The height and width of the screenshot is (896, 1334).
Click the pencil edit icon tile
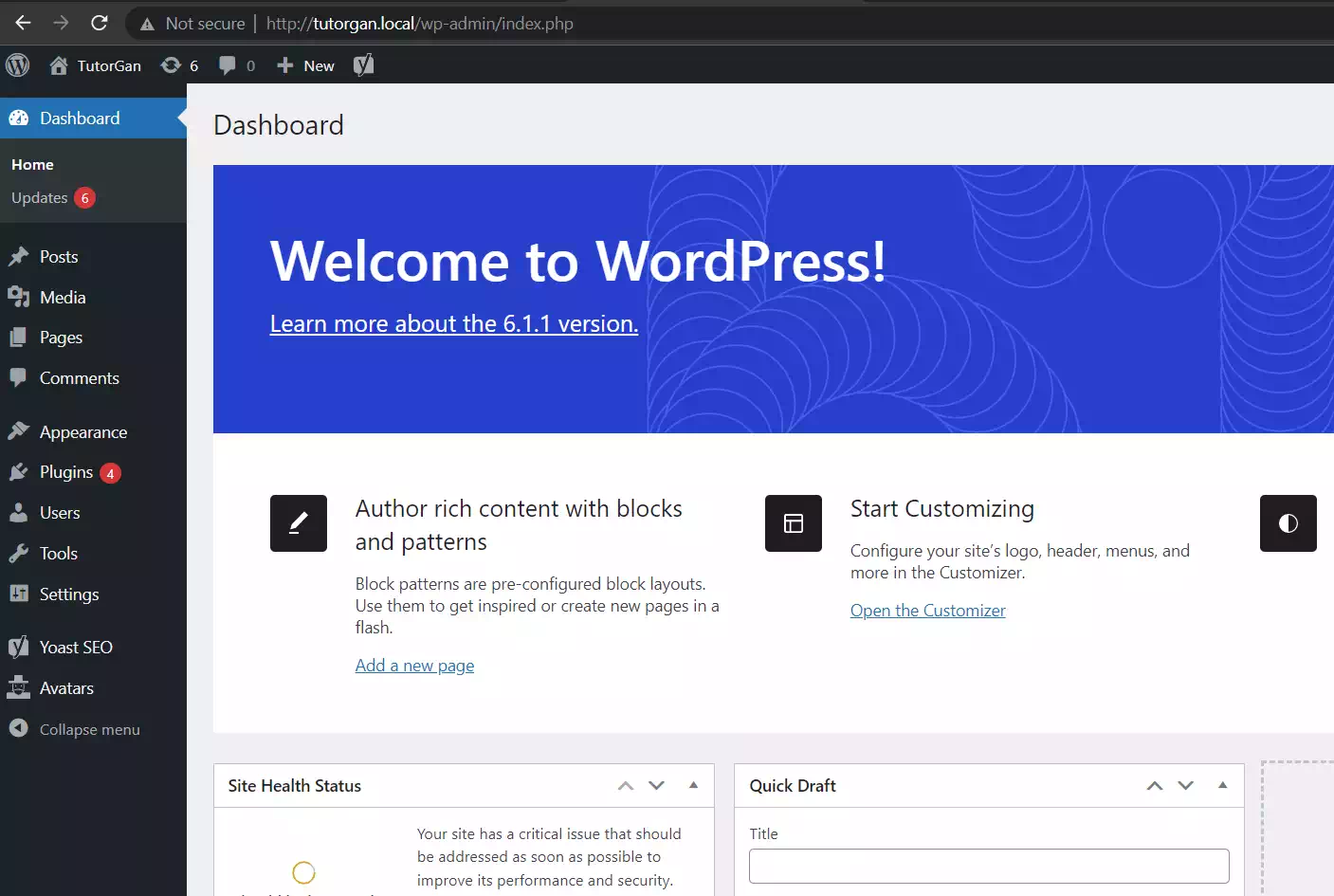coord(299,523)
